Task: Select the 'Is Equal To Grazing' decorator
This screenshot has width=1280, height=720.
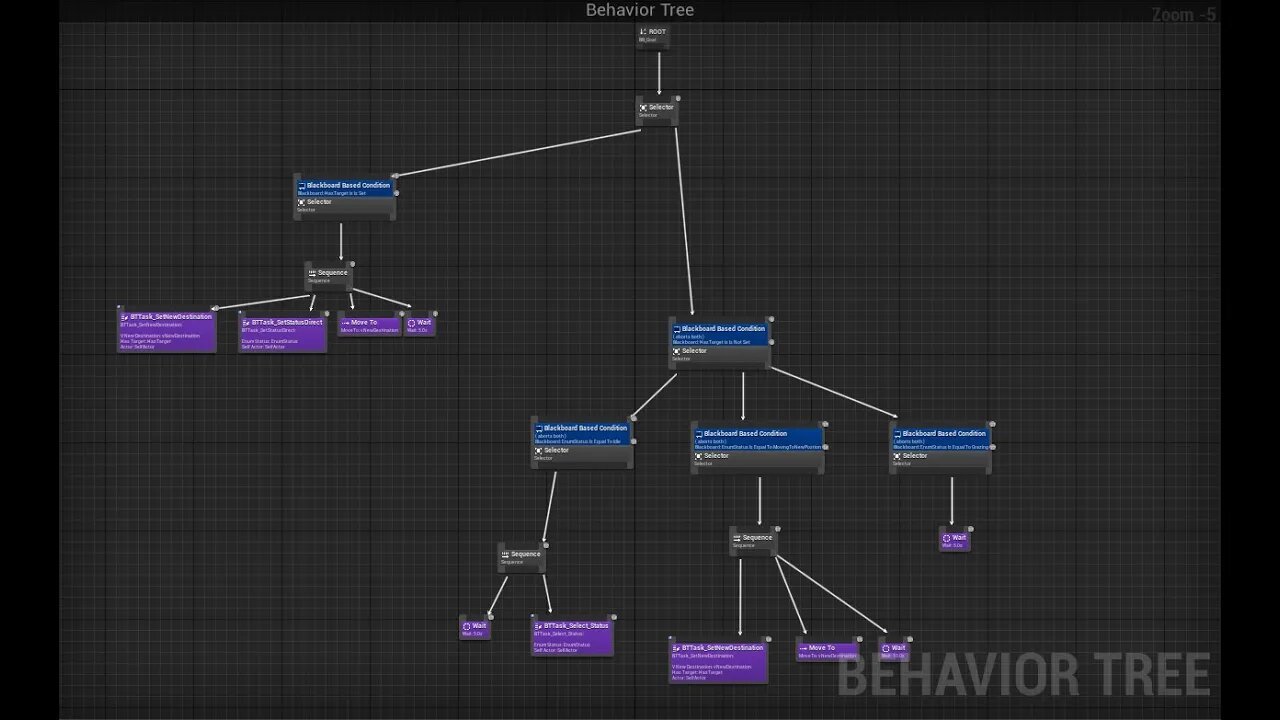Action: 940,440
